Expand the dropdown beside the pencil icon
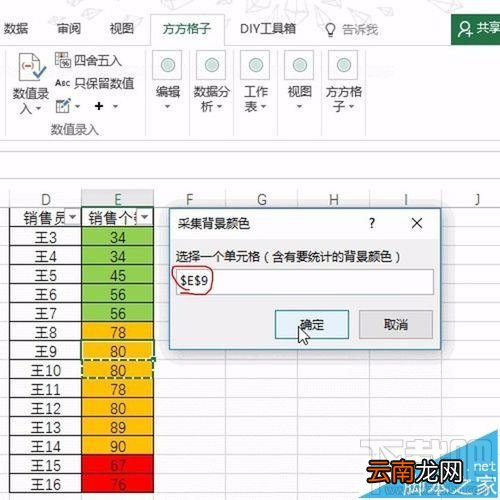The image size is (500, 500). 77,107
